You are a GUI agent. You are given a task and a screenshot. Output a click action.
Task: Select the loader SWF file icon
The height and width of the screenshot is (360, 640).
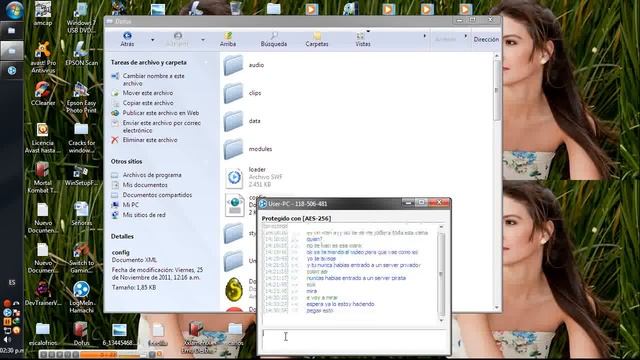click(x=234, y=178)
